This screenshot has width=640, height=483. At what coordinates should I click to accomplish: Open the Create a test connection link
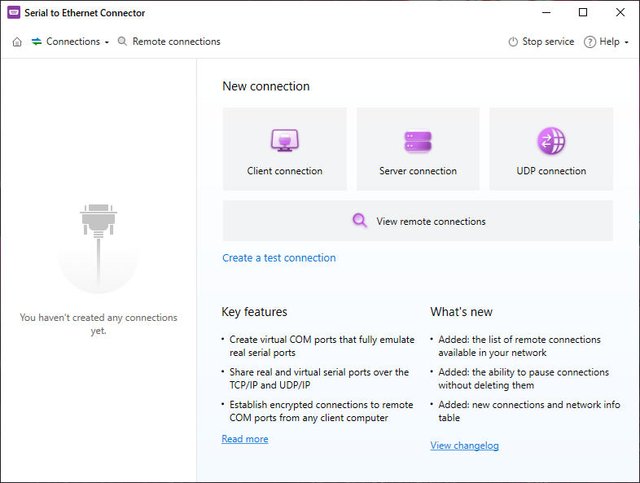279,258
